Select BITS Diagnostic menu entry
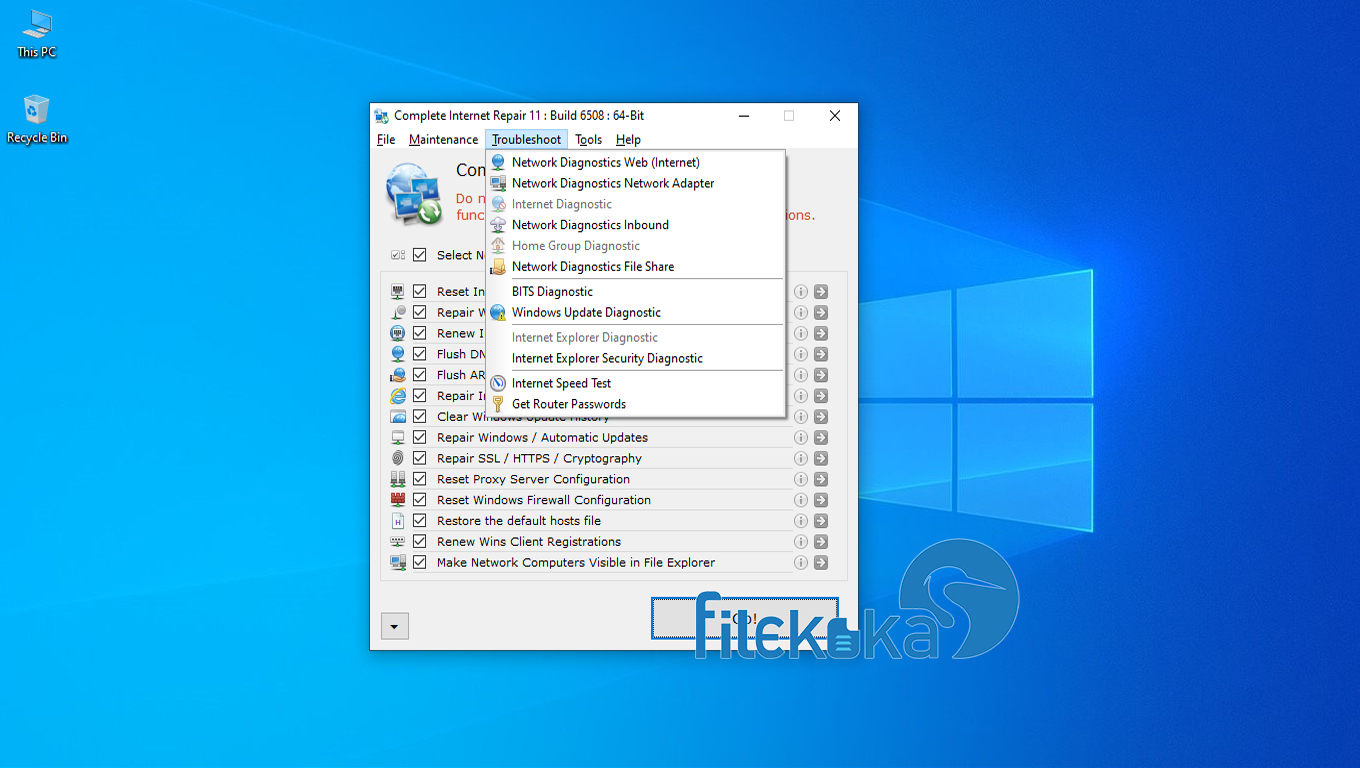Viewport: 1360px width, 768px height. tap(636, 292)
